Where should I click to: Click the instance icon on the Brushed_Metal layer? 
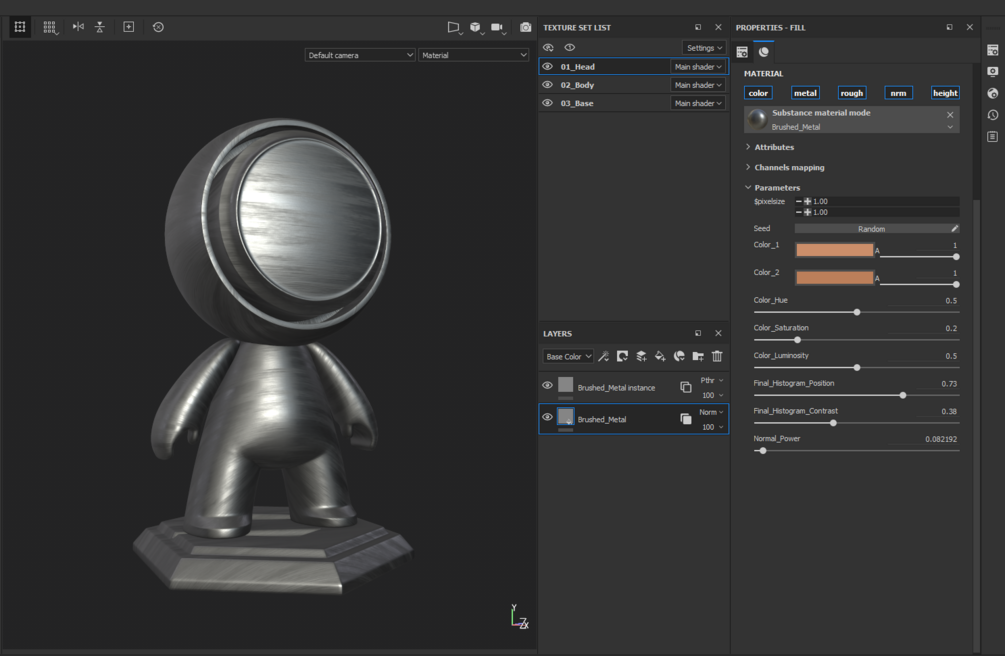pyautogui.click(x=686, y=419)
